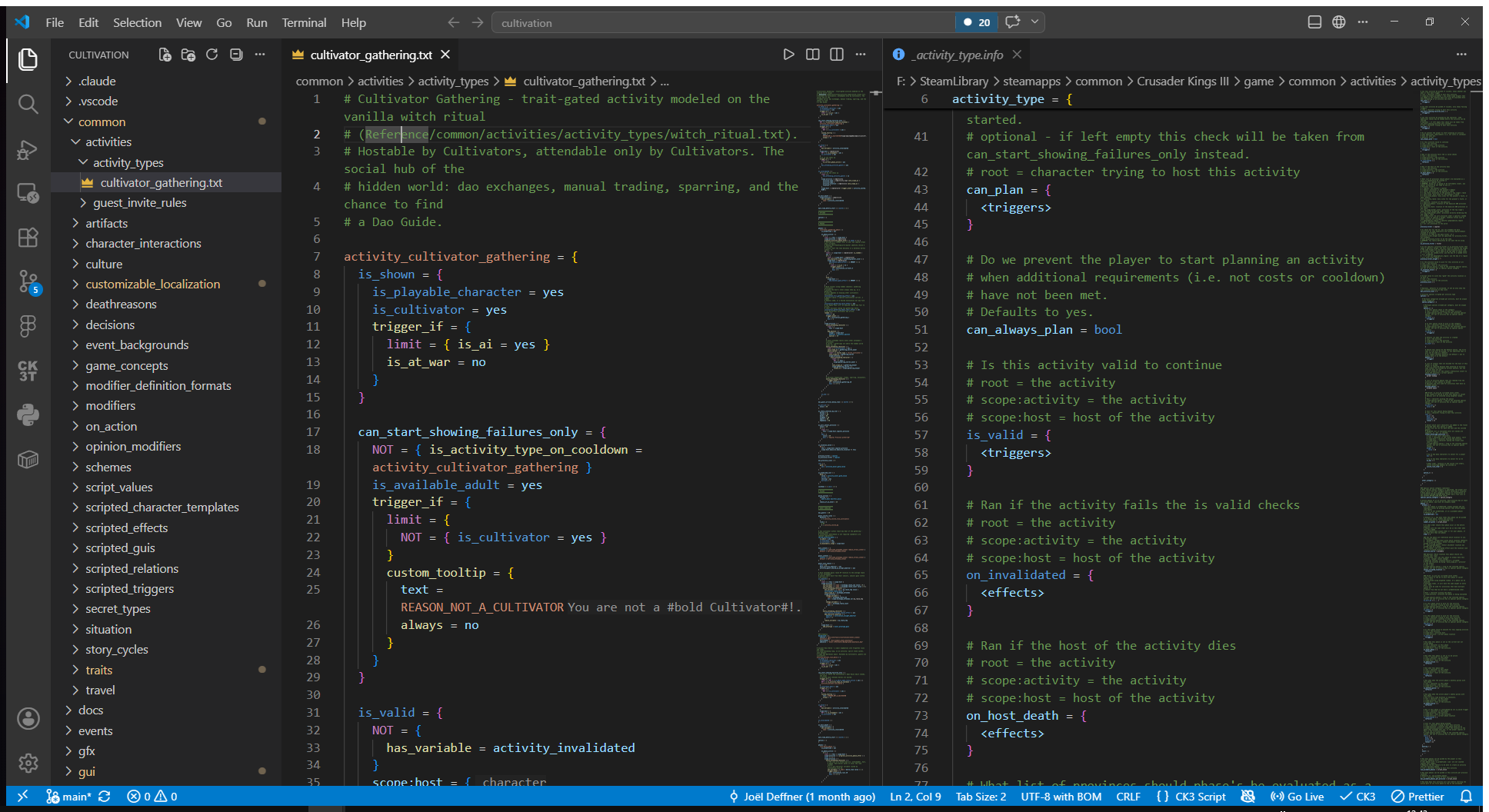
Task: Switch to _activity_type.info tab
Action: coord(958,55)
